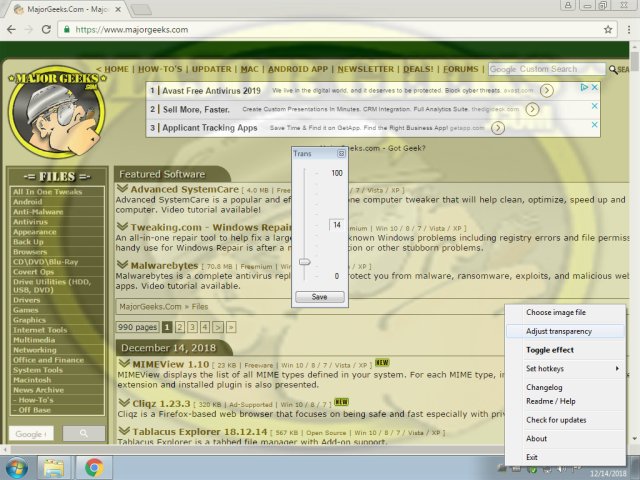Close the Sell More, Faster ad X
This screenshot has width=640, height=480.
(x=595, y=106)
